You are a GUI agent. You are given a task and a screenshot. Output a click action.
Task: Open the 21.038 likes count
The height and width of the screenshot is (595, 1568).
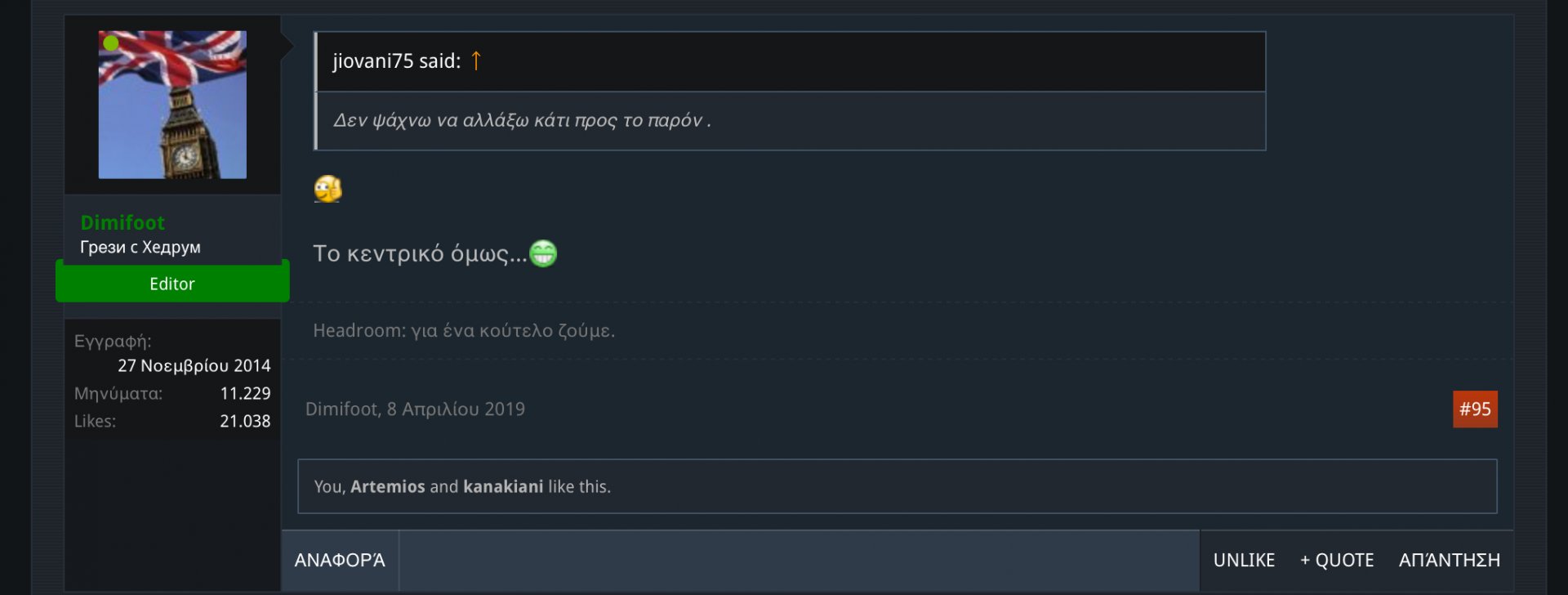click(x=245, y=421)
